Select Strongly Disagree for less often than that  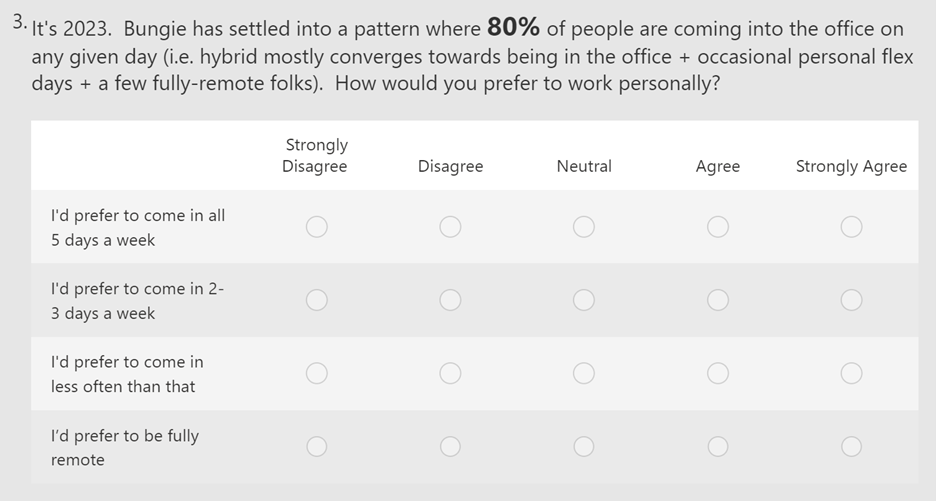point(316,373)
